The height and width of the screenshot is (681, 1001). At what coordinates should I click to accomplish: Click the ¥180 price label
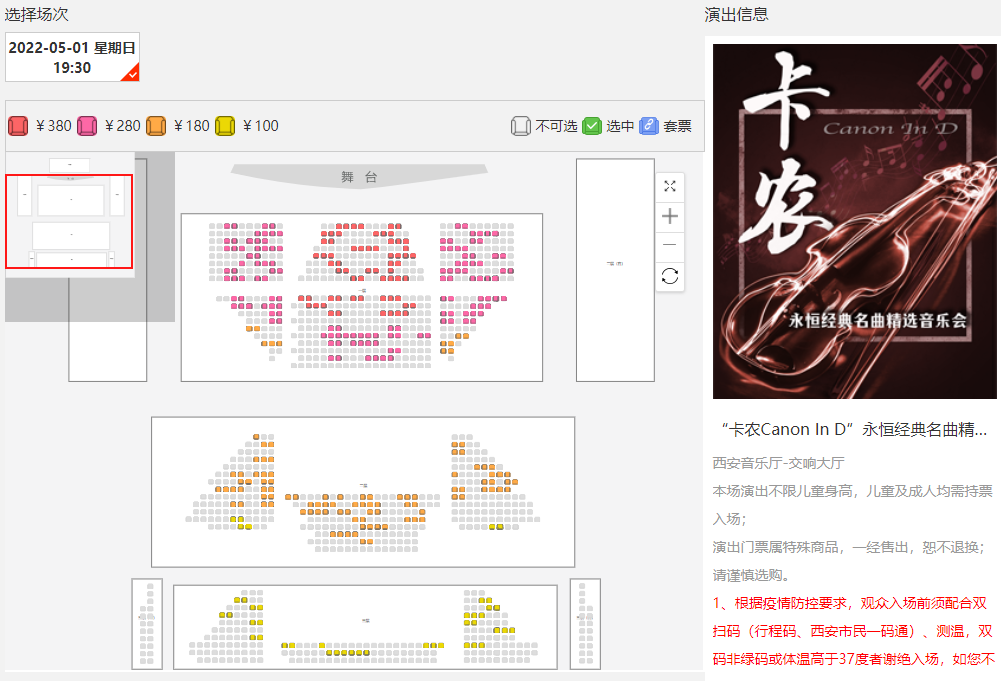click(x=192, y=126)
